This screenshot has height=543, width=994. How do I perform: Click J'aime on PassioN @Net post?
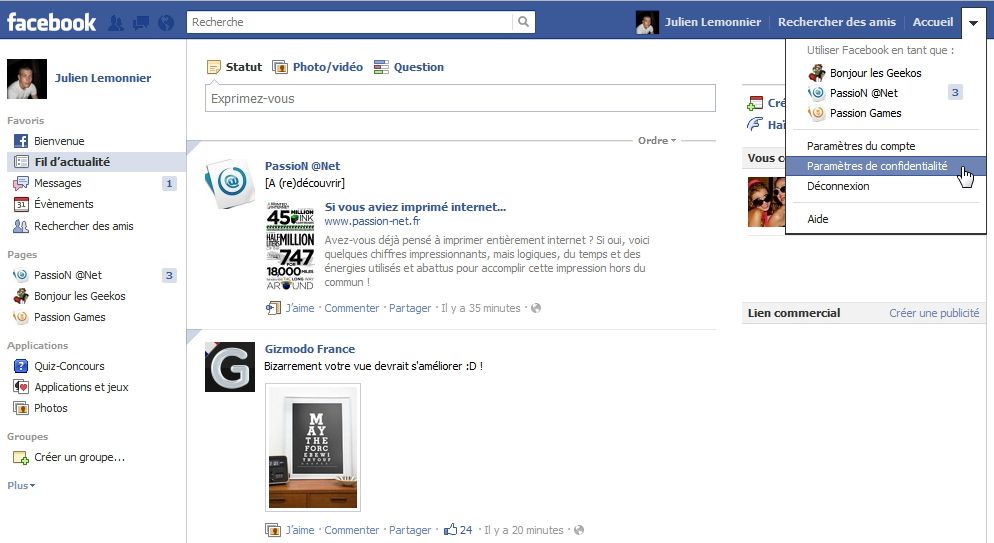300,308
